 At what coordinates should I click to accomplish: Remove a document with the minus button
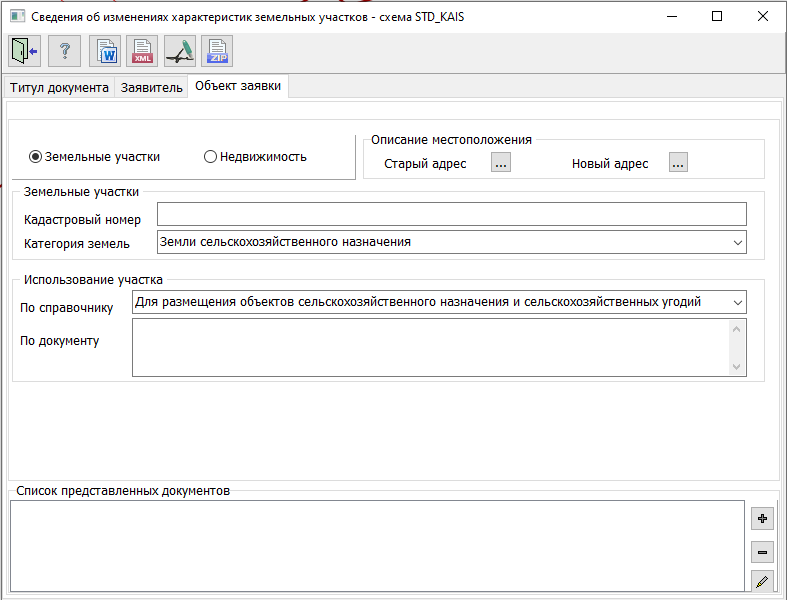762,552
